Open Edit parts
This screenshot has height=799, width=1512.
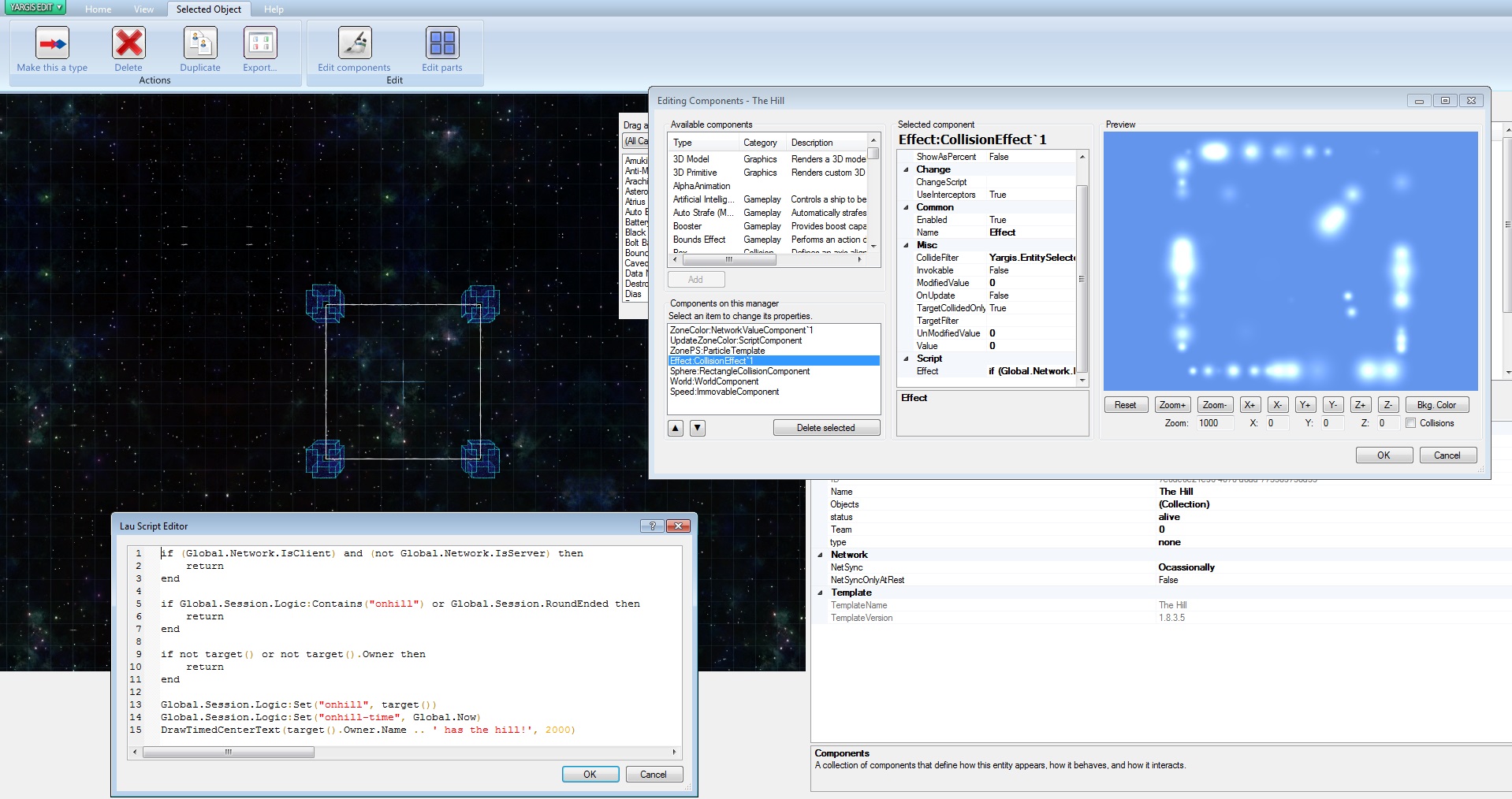(x=442, y=43)
